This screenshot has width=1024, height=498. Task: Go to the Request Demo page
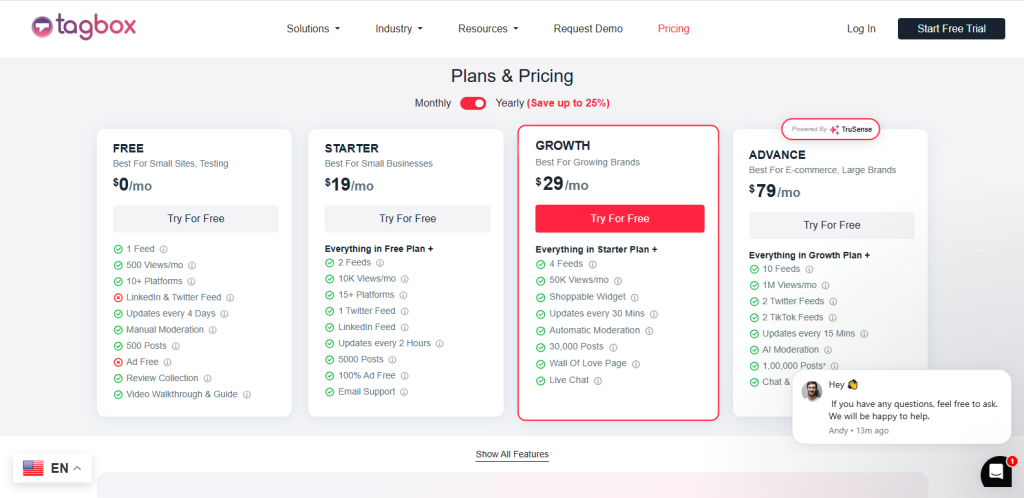[x=588, y=29]
